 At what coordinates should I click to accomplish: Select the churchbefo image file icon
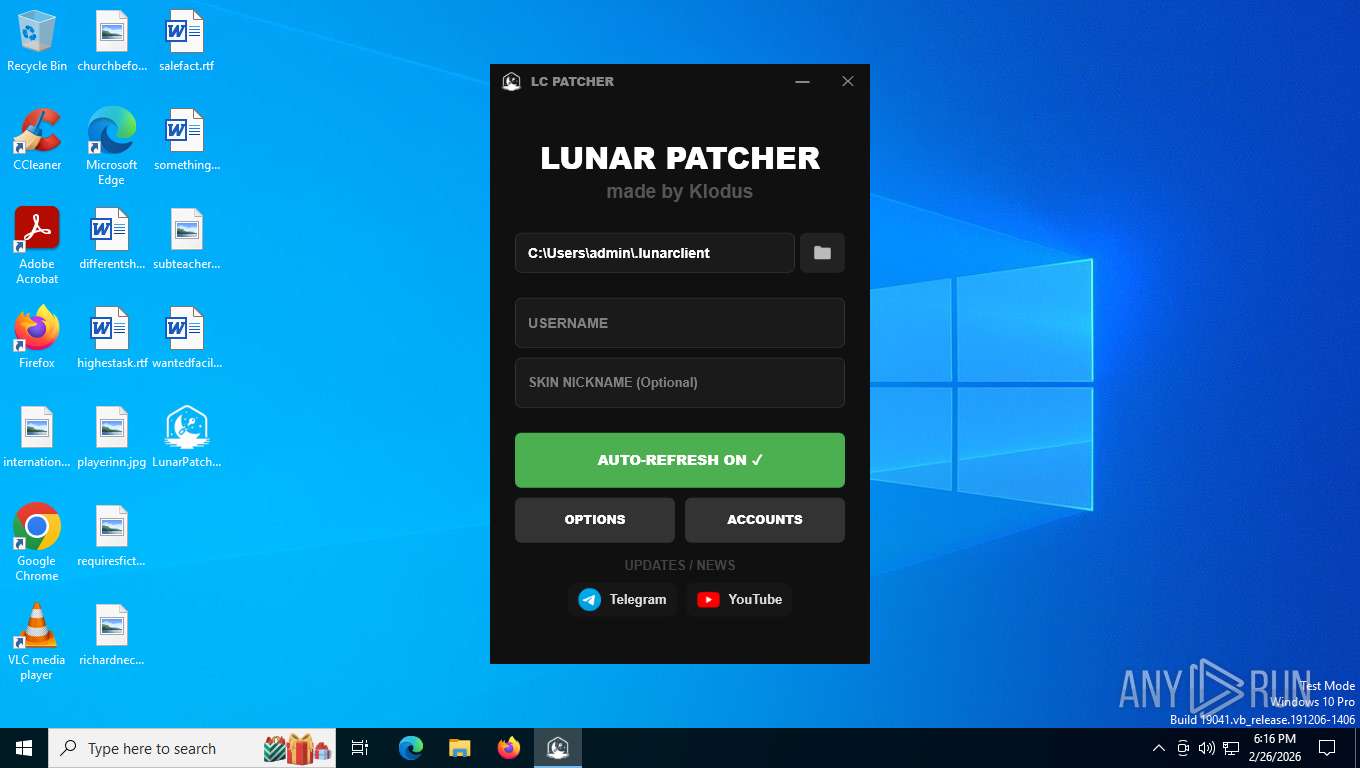pos(112,41)
